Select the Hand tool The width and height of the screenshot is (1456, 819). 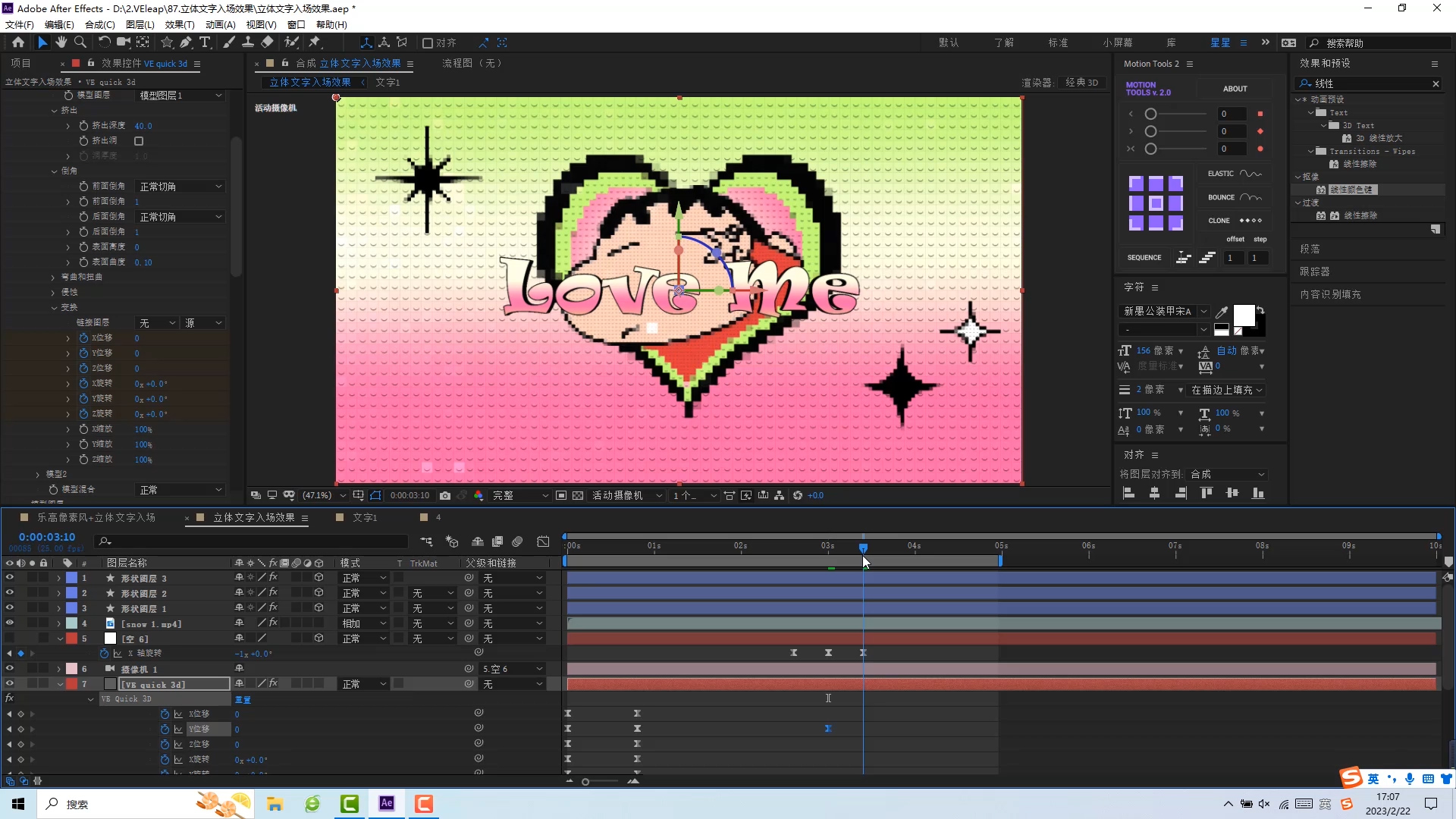pos(61,42)
